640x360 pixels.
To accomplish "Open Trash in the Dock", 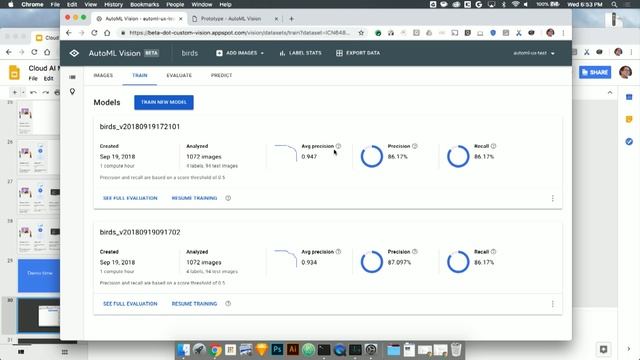I will click(456, 350).
